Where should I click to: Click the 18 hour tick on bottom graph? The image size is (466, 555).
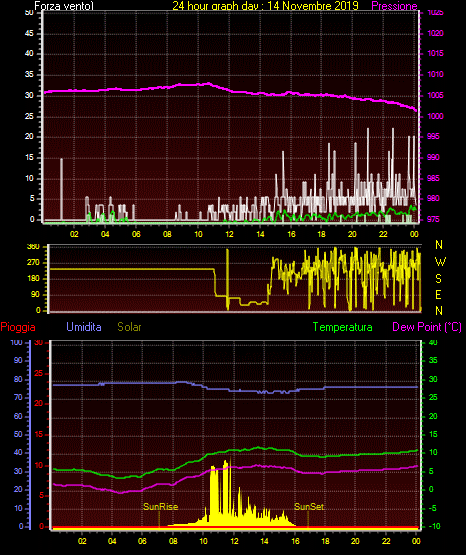pyautogui.click(x=325, y=541)
